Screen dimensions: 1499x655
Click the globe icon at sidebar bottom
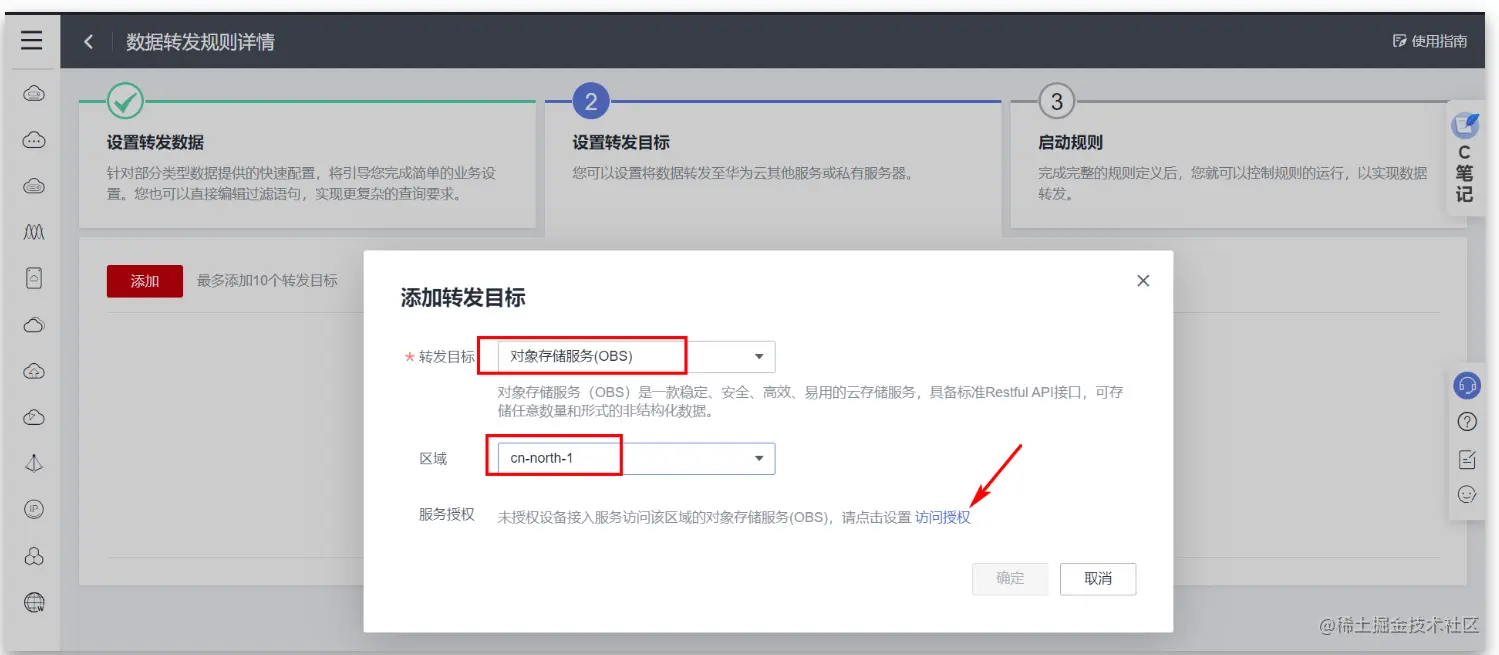click(x=33, y=601)
